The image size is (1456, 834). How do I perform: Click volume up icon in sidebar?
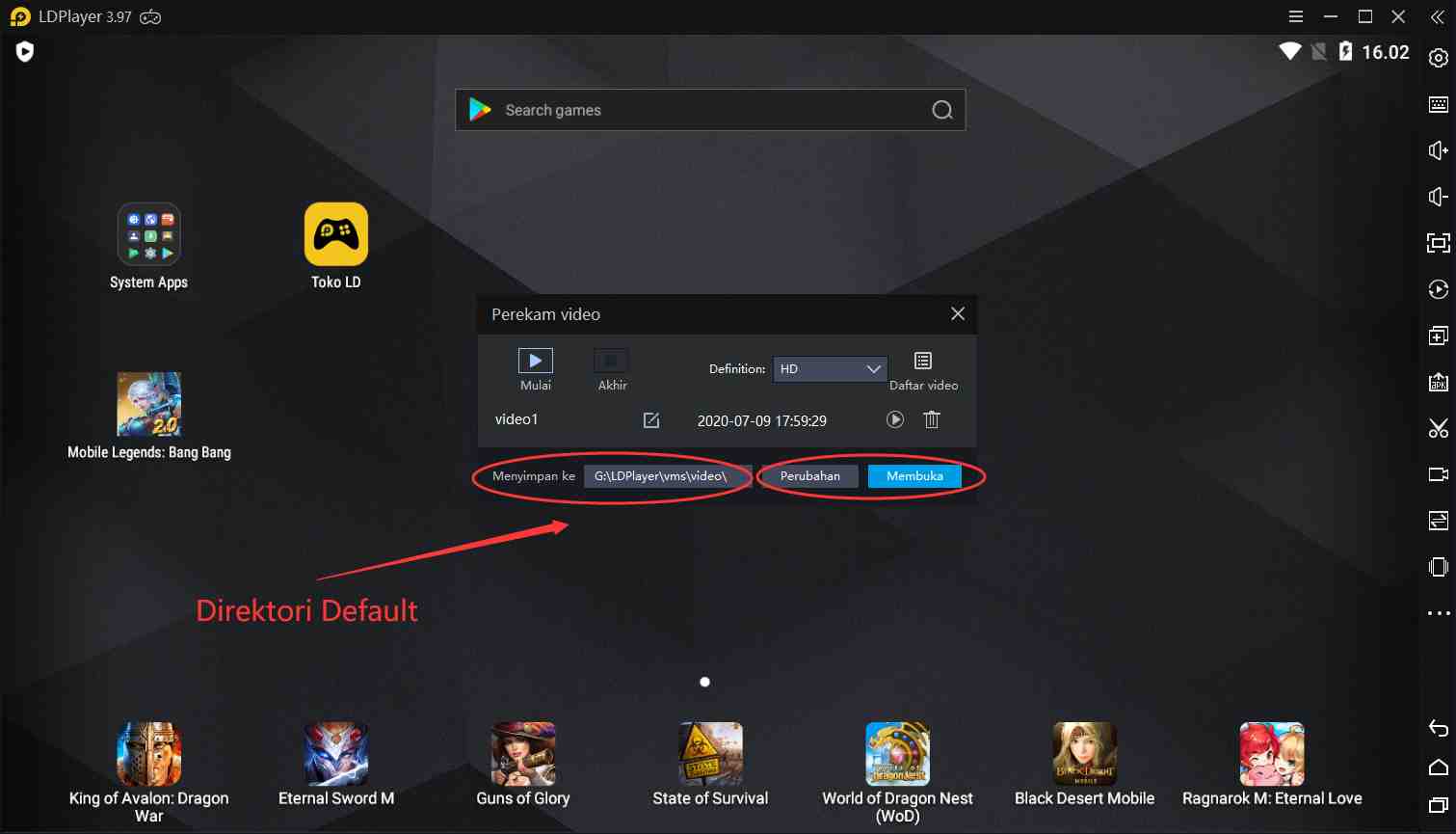coord(1438,150)
